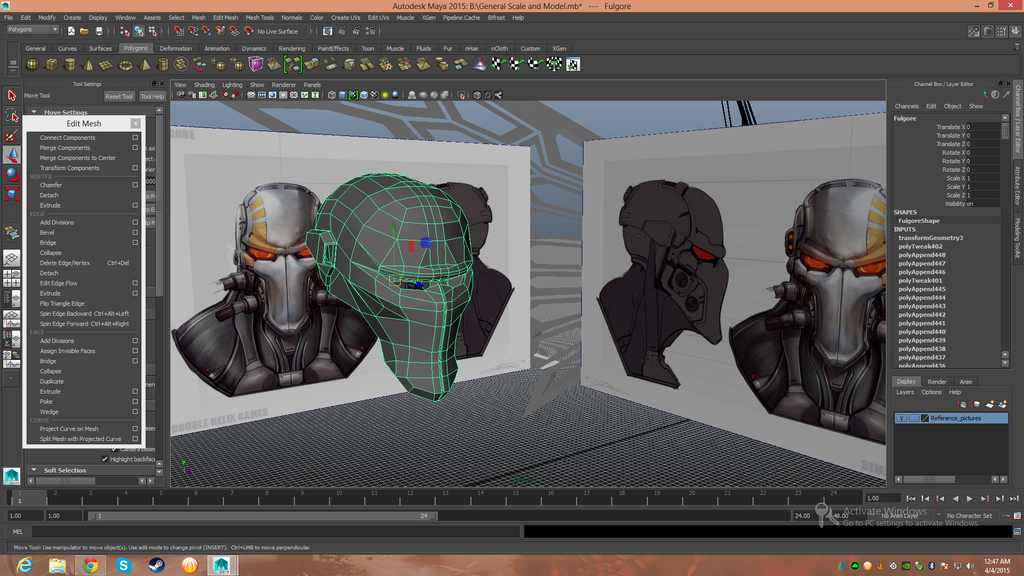Select the polygon sphere shelf icon
1024x576 pixels.
click(x=32, y=64)
